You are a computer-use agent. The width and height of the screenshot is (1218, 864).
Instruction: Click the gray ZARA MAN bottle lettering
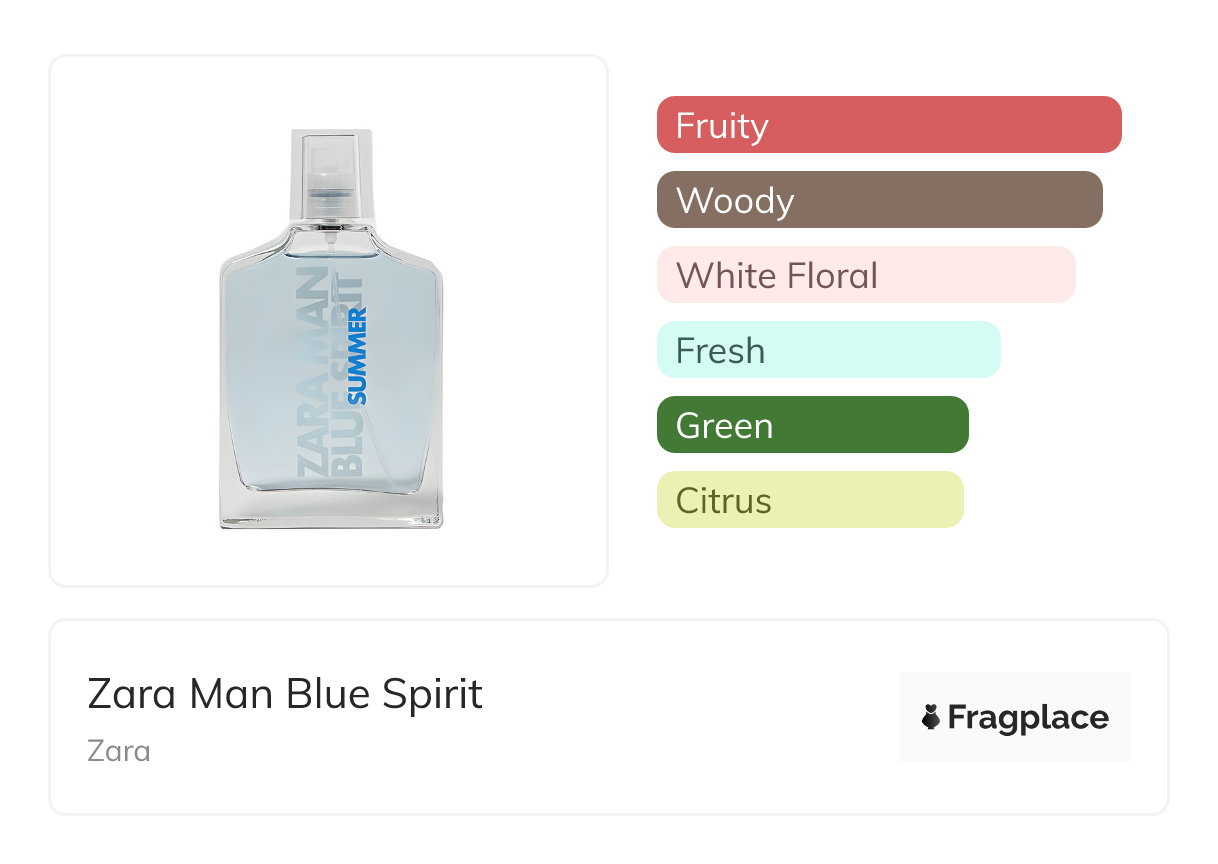tap(311, 370)
